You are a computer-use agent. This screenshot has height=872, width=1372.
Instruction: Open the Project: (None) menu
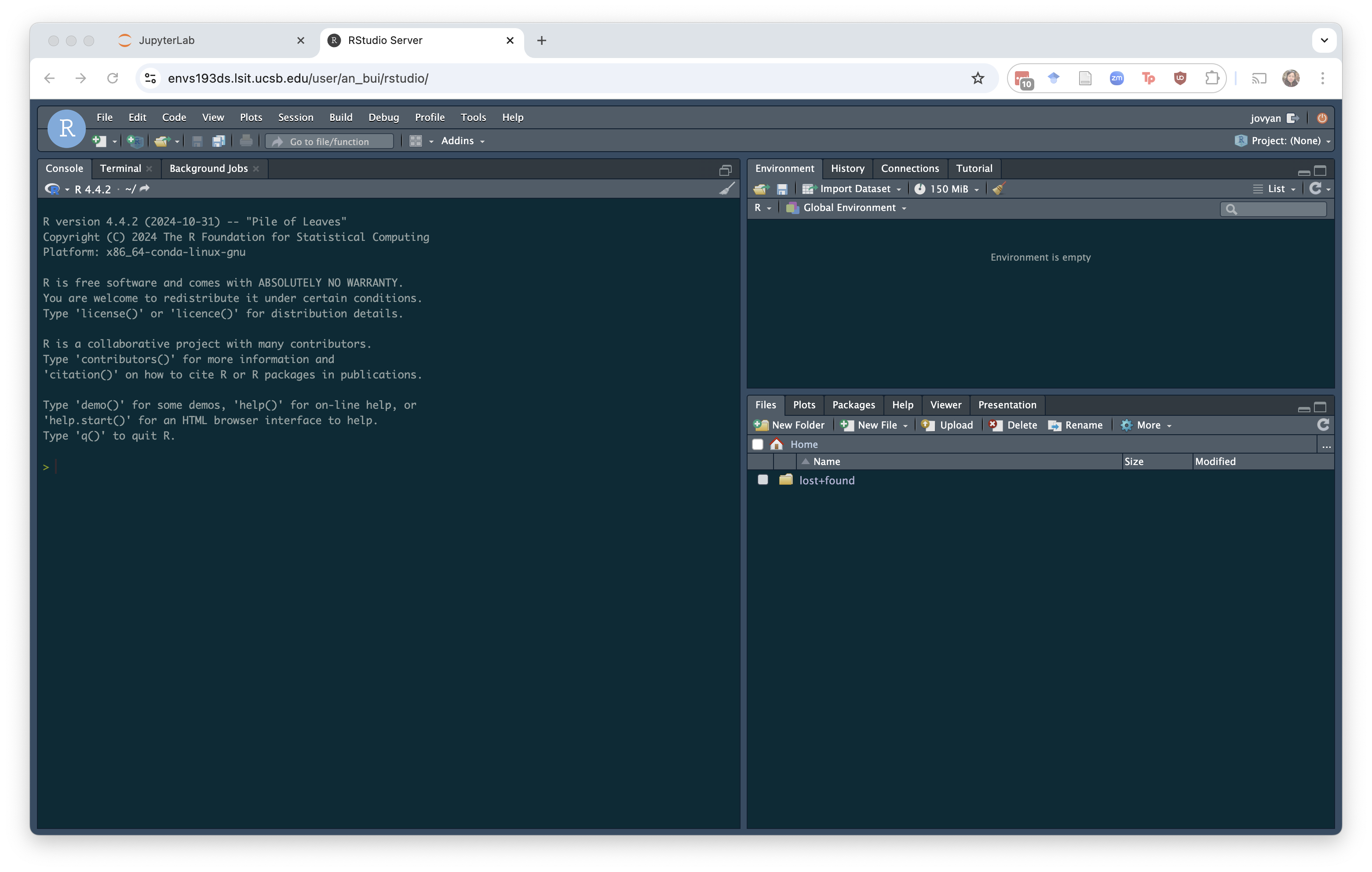(1285, 141)
